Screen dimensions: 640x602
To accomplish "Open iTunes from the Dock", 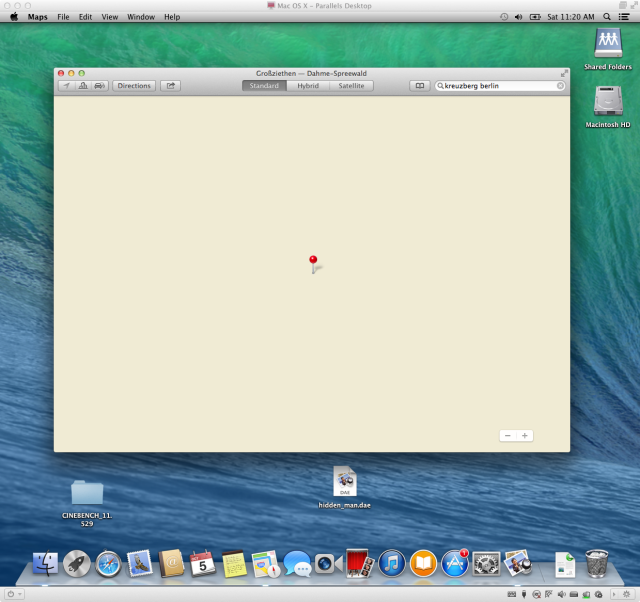I will [392, 564].
